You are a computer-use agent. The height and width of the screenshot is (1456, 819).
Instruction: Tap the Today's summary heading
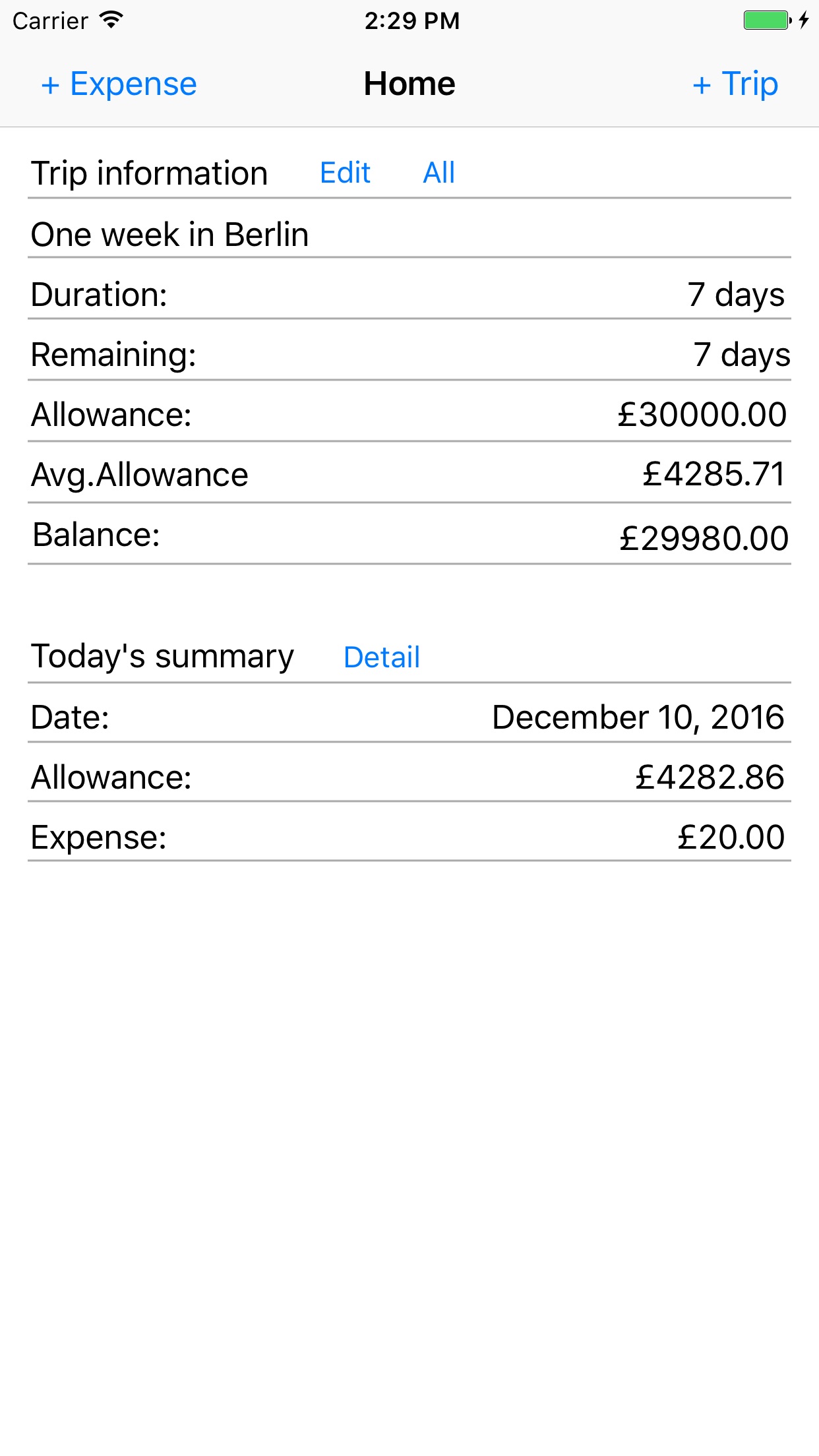tap(163, 656)
